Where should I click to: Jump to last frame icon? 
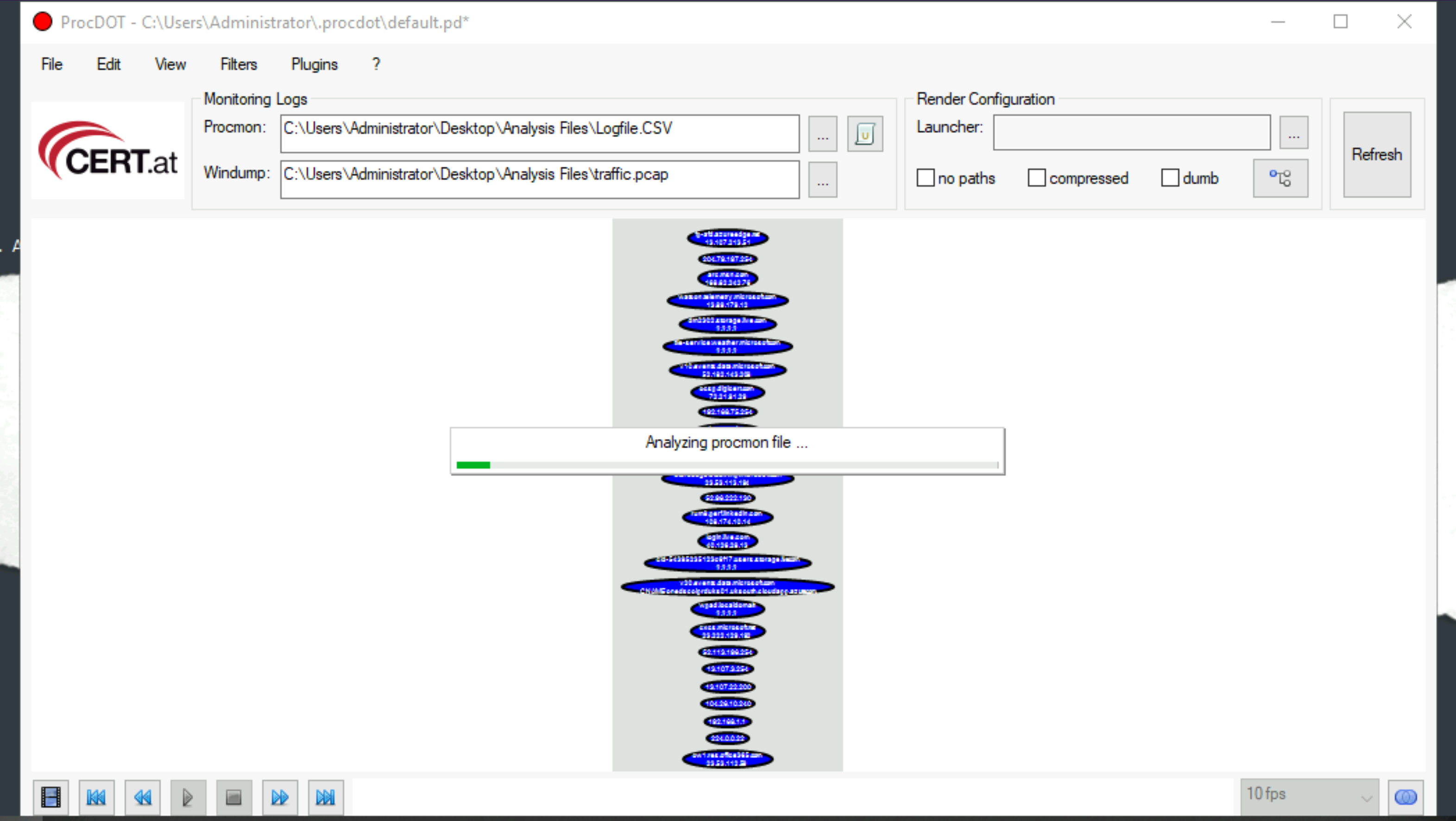click(325, 797)
